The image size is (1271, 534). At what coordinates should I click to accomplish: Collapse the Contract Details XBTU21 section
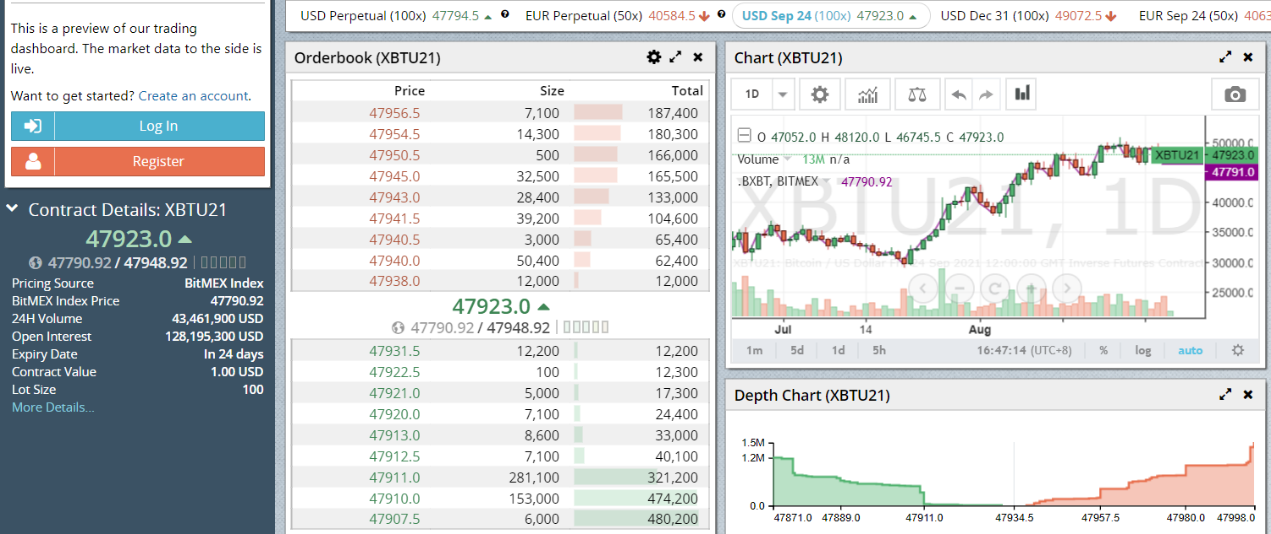point(12,209)
